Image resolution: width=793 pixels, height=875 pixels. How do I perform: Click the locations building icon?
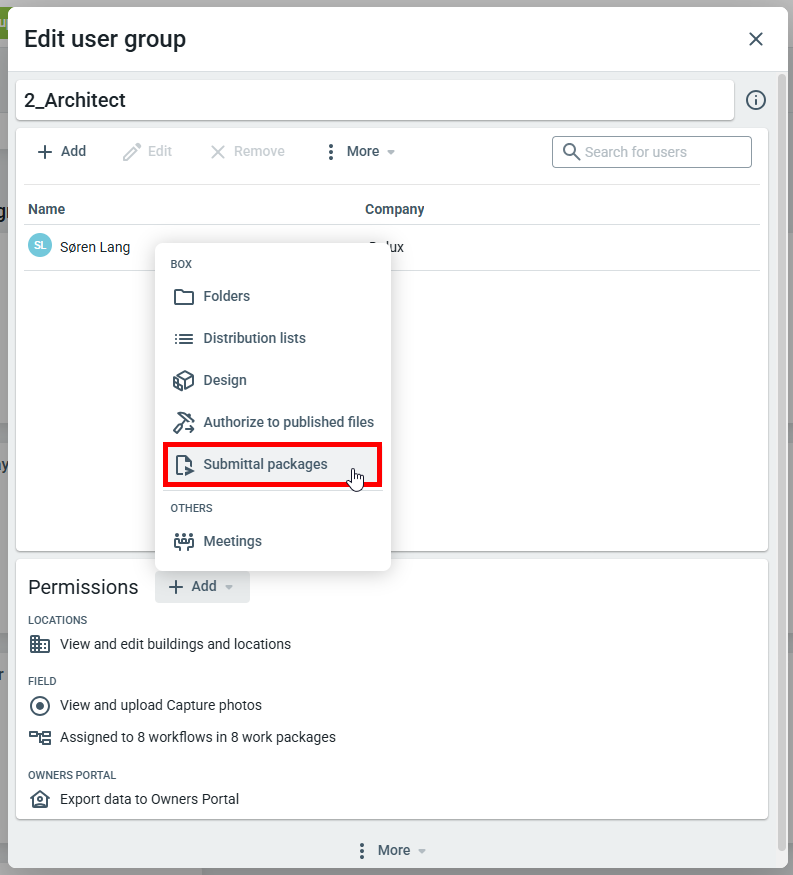40,645
